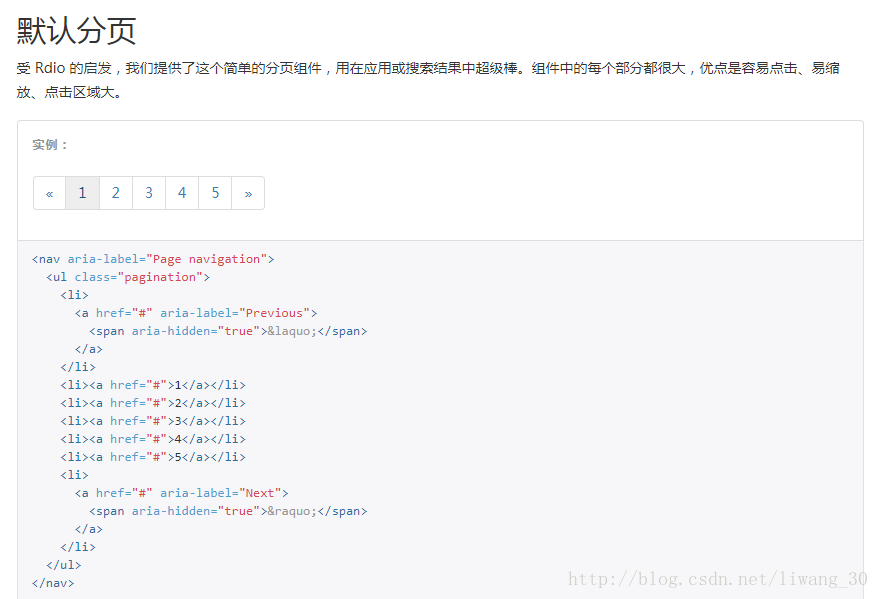
Task: Click the code line with href="#">3
Action: pos(153,421)
